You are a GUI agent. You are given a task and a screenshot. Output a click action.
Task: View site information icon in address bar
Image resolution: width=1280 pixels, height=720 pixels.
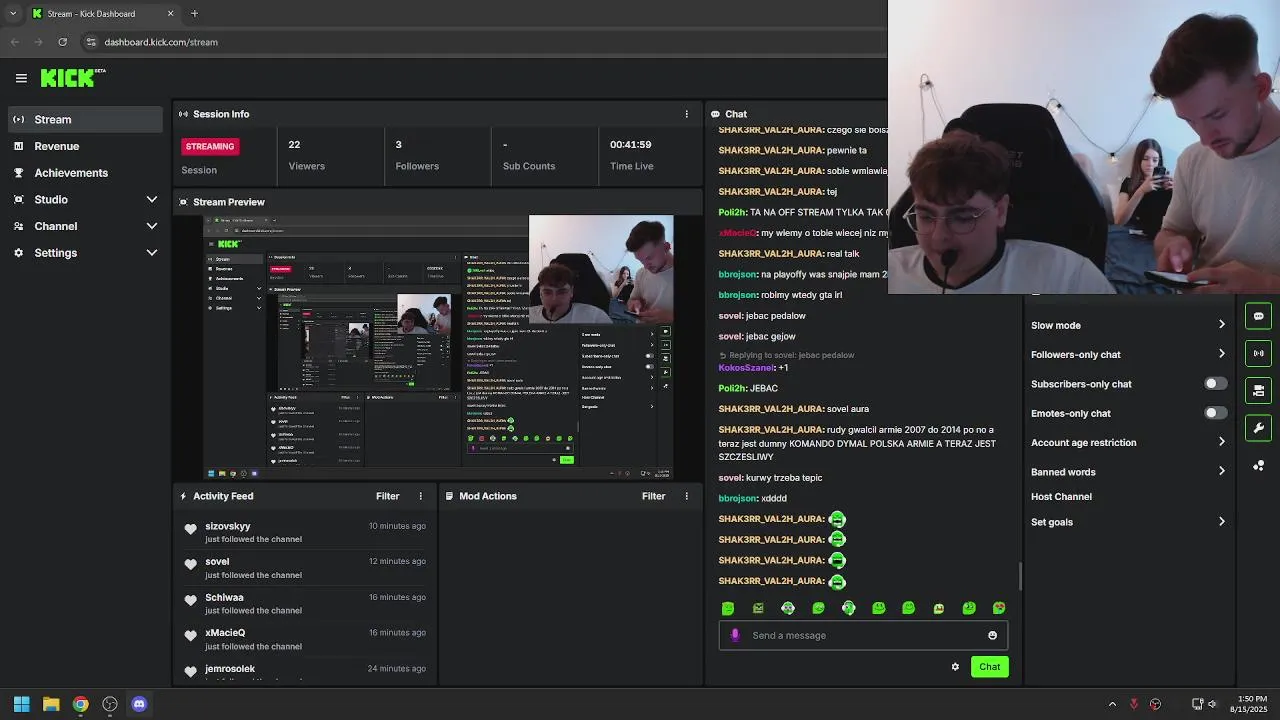click(90, 42)
